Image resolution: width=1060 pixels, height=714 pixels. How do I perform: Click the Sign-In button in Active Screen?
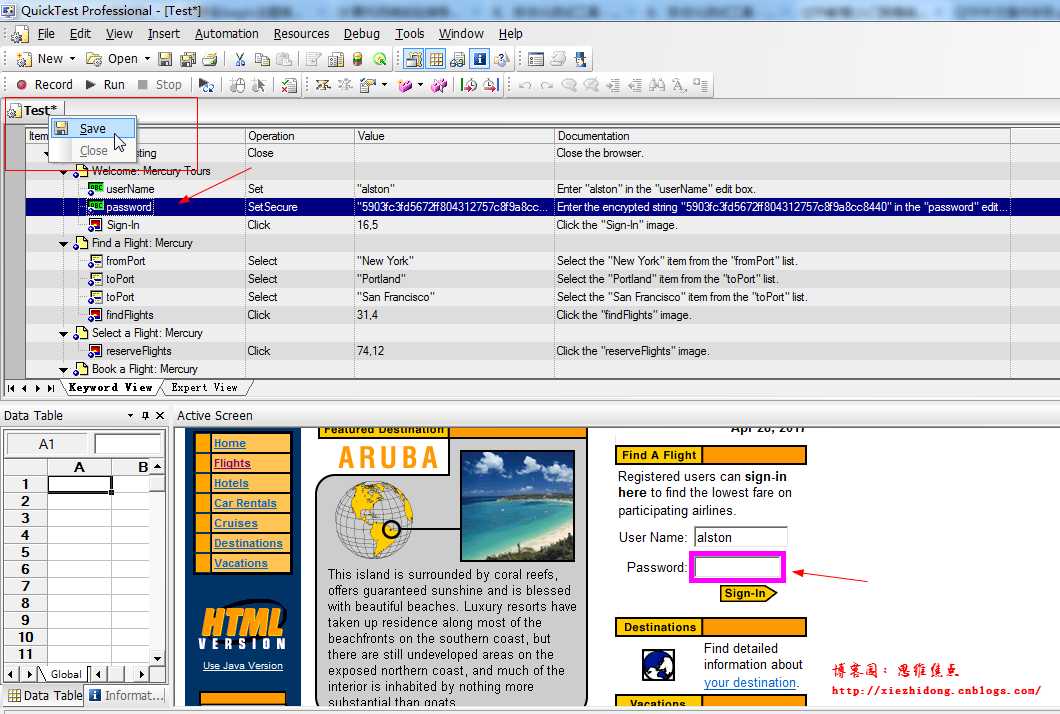point(748,594)
